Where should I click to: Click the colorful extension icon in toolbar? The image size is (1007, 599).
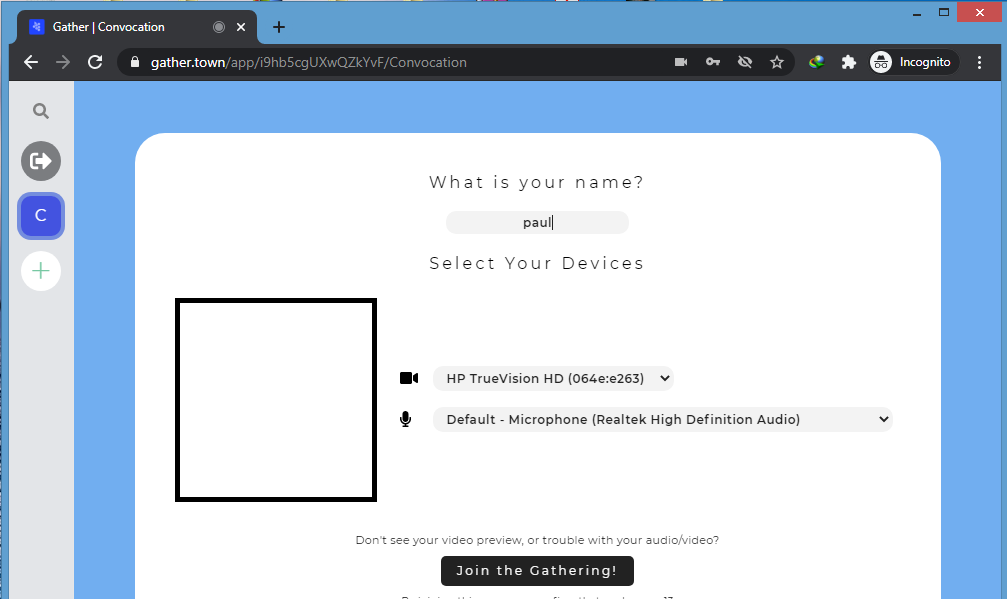(816, 62)
